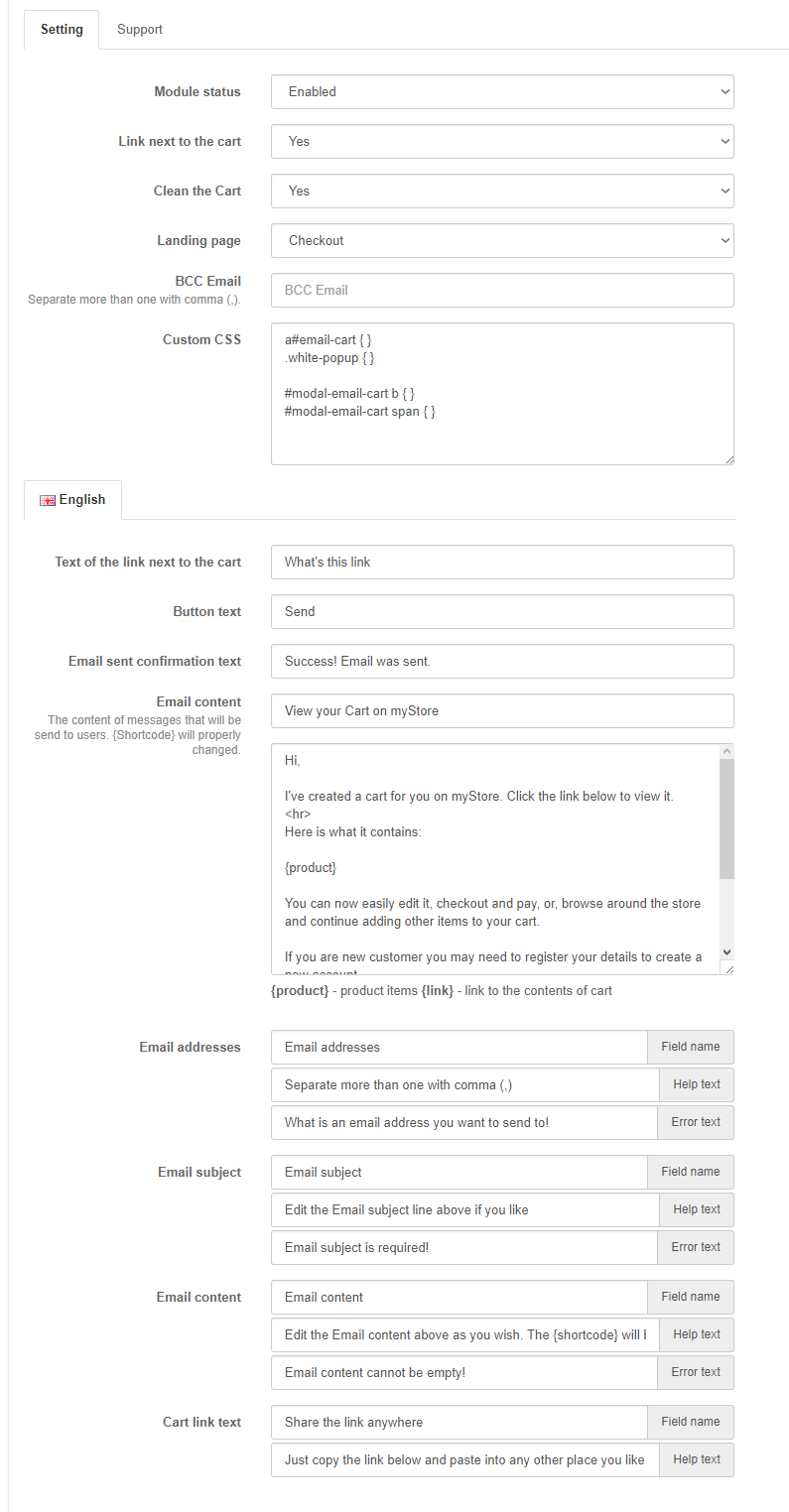Image resolution: width=789 pixels, height=1512 pixels.
Task: Click the email body scrollbar thumb
Action: (x=726, y=819)
